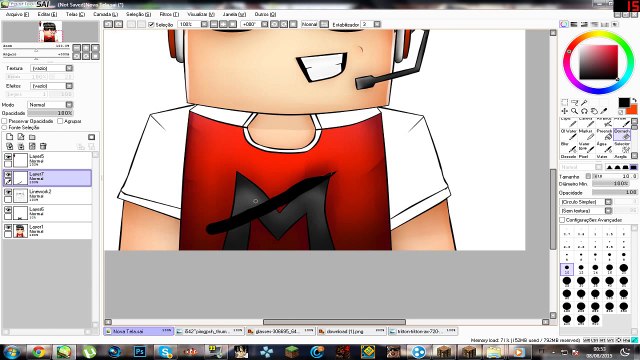Create a new linework layer
Viewport: 640px width, 360px height.
click(20, 137)
